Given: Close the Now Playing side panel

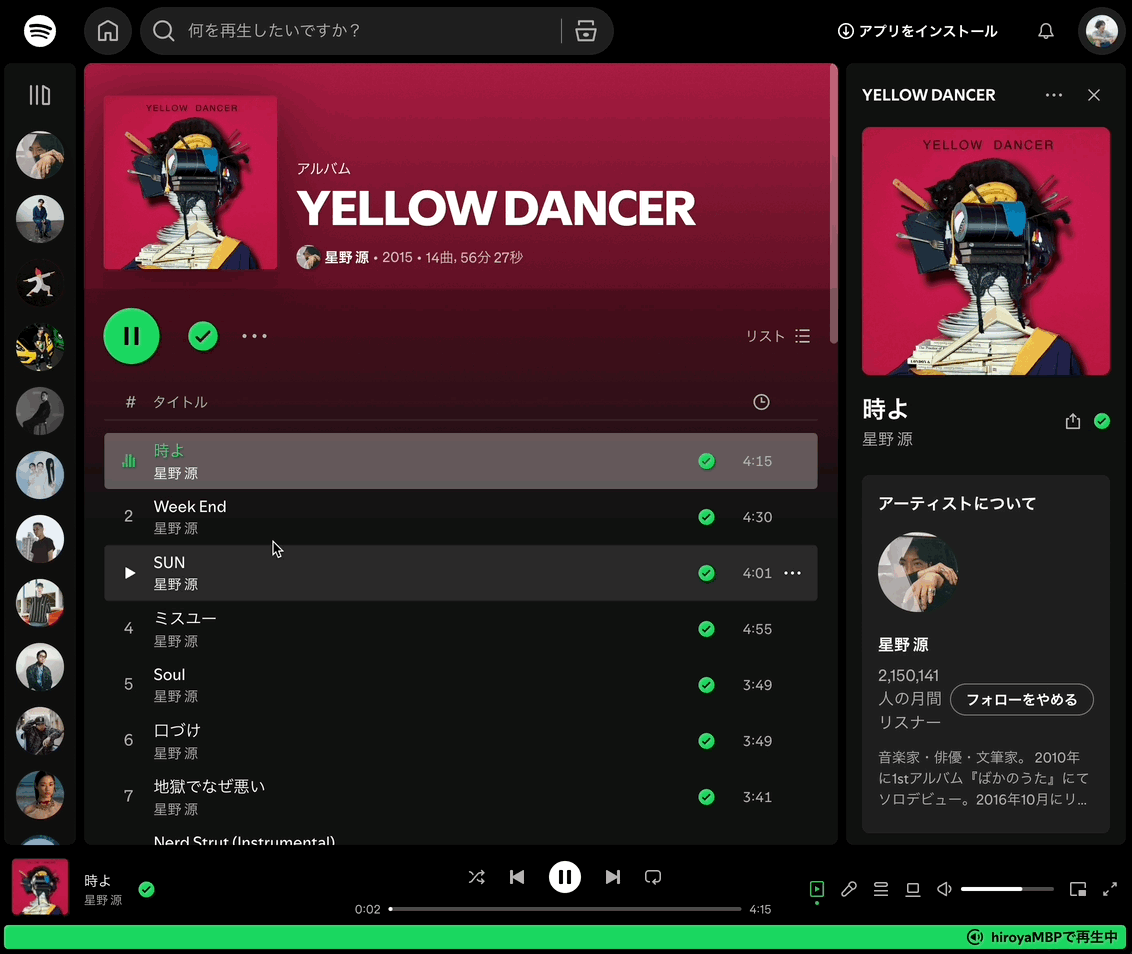Looking at the screenshot, I should [1094, 95].
